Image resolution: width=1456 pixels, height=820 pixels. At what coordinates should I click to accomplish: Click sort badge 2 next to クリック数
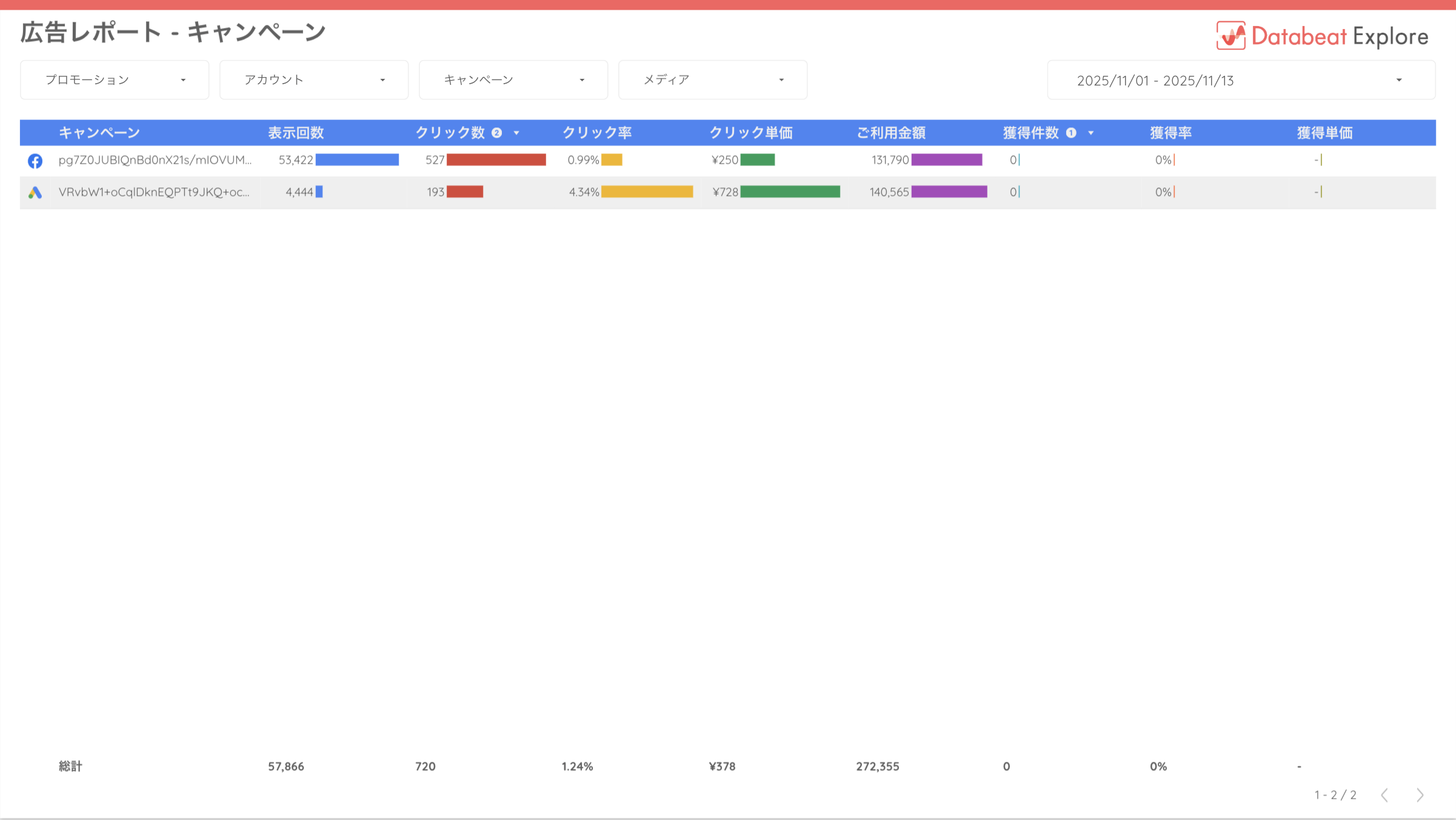coord(497,133)
